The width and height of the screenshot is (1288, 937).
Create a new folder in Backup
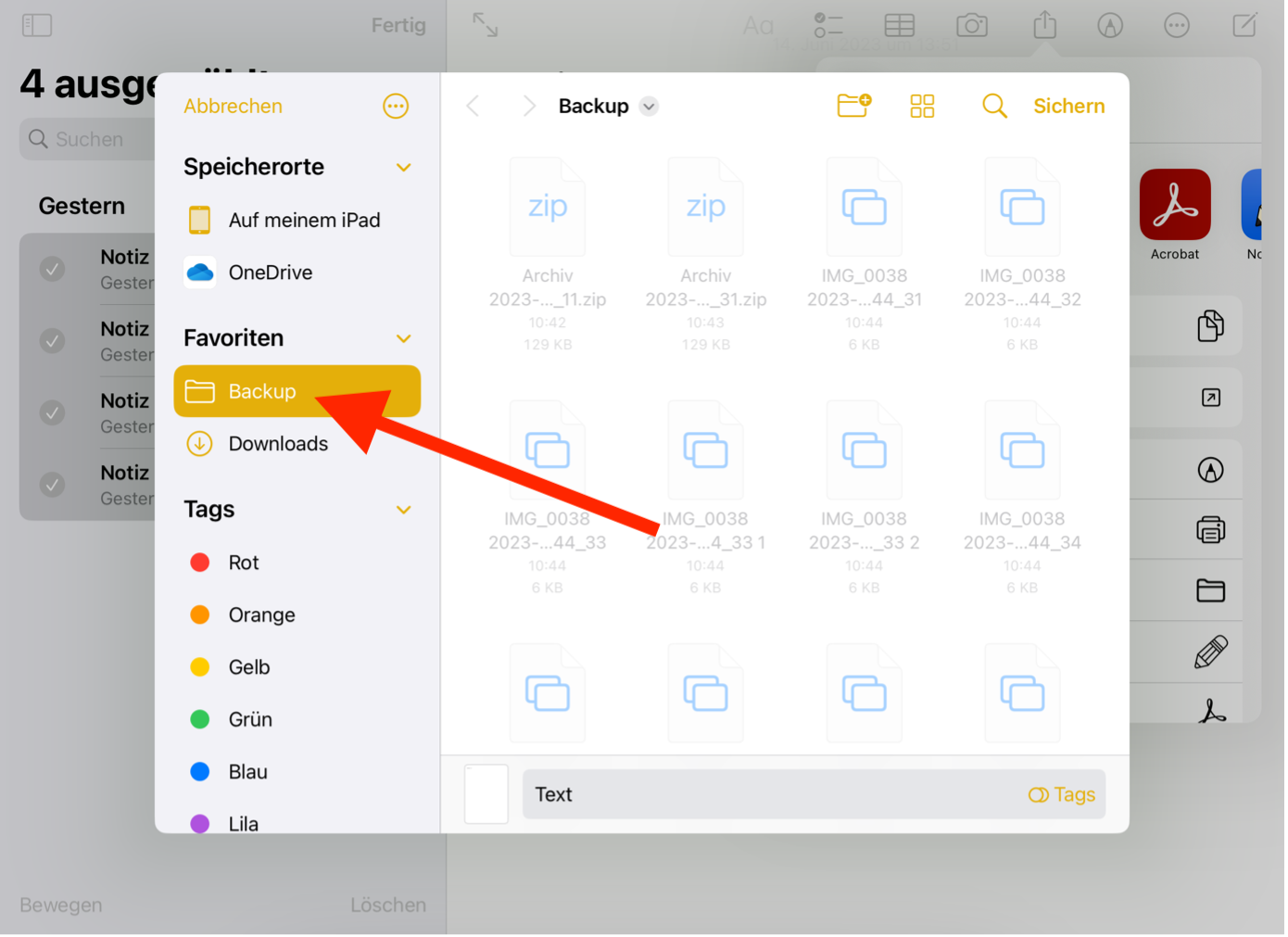tap(853, 106)
